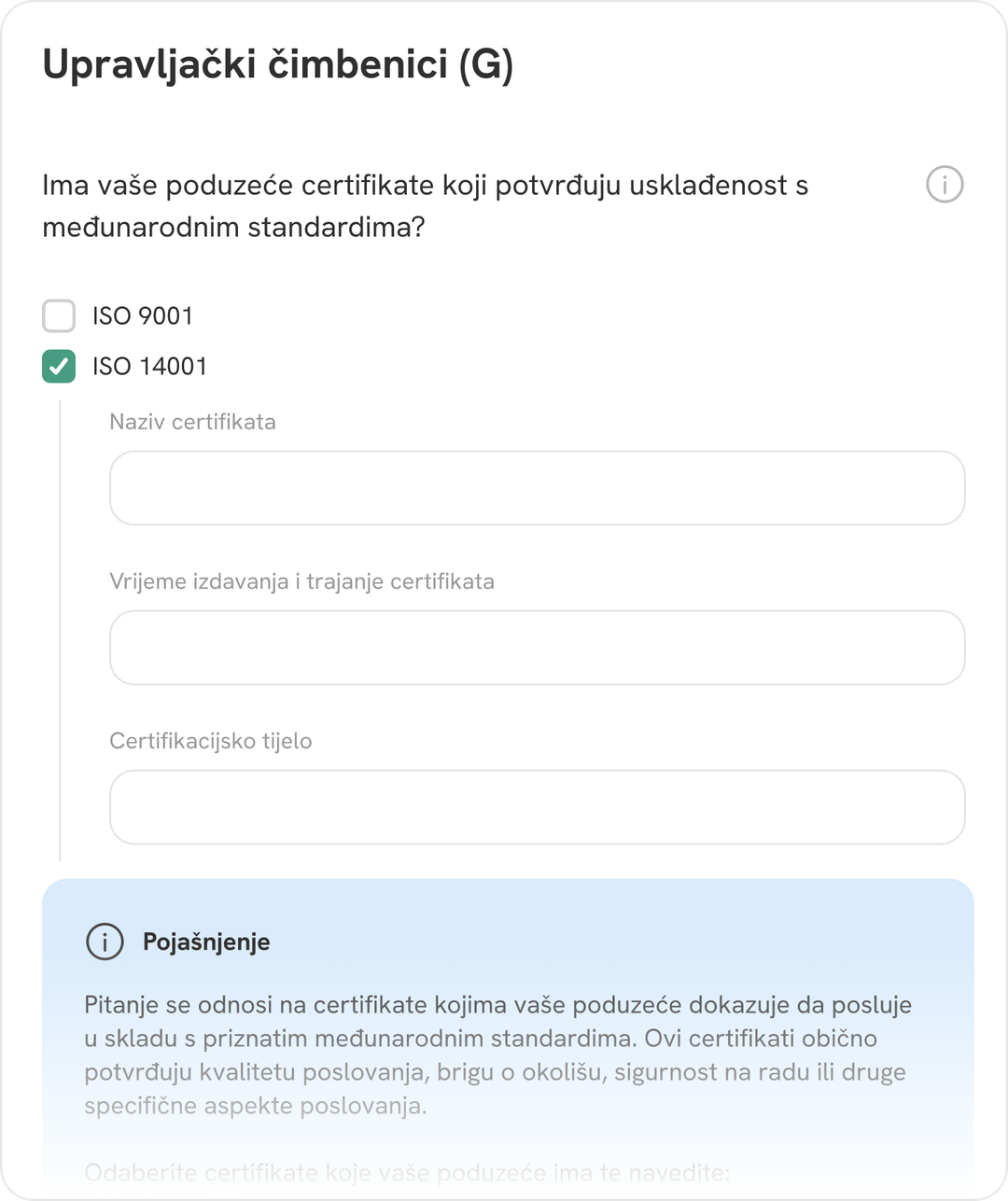Viewport: 1008px width, 1201px height.
Task: Click the "Pojašnjenje" heading text
Action: coord(206,942)
